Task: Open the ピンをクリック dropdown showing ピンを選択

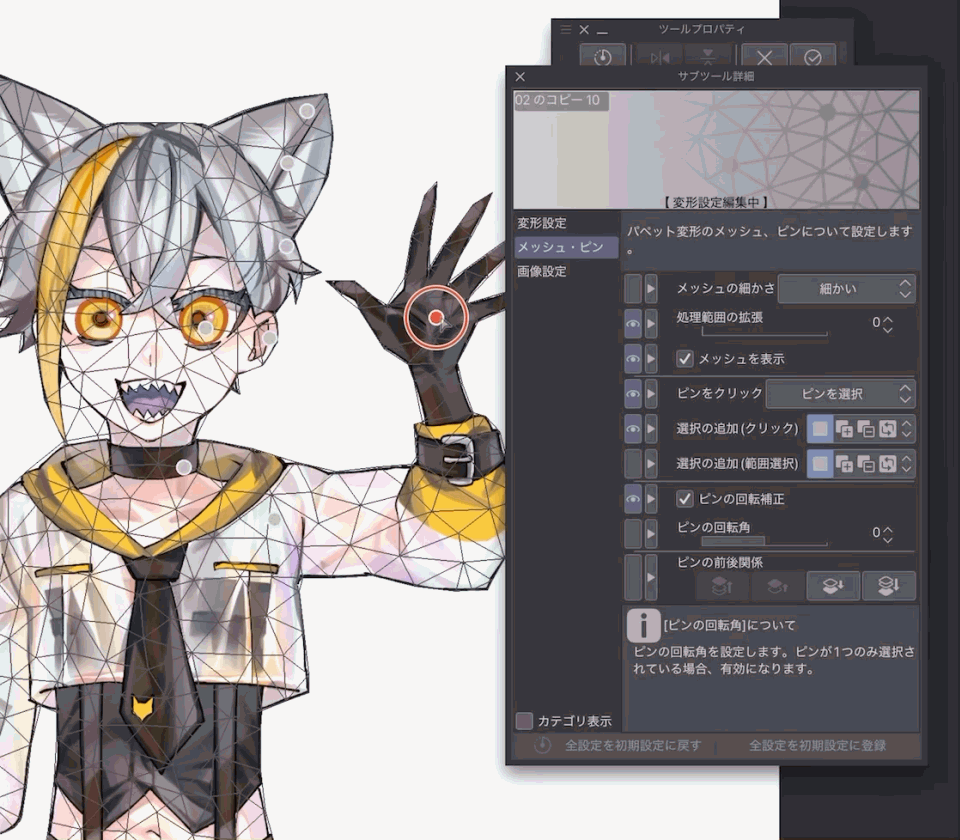Action: [x=841, y=394]
